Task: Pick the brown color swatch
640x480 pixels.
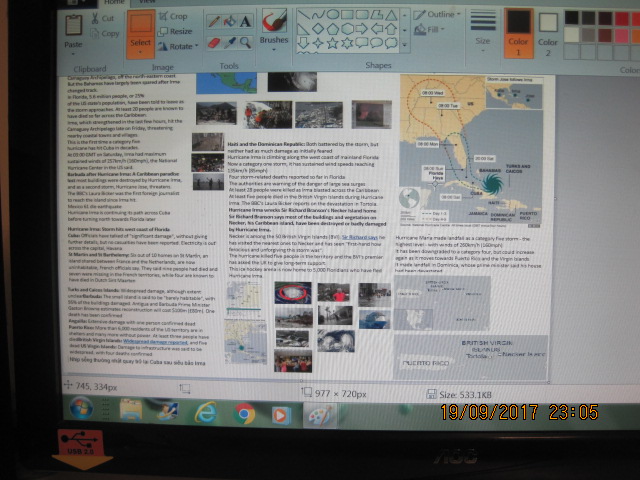Action: pyautogui.click(x=605, y=35)
